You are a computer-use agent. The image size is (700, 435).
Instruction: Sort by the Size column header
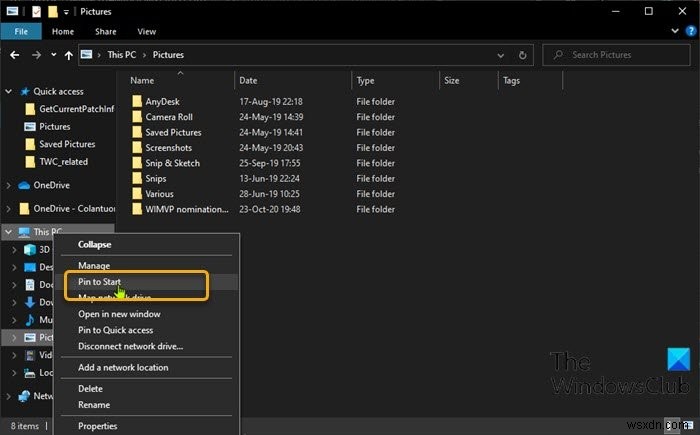tap(451, 80)
